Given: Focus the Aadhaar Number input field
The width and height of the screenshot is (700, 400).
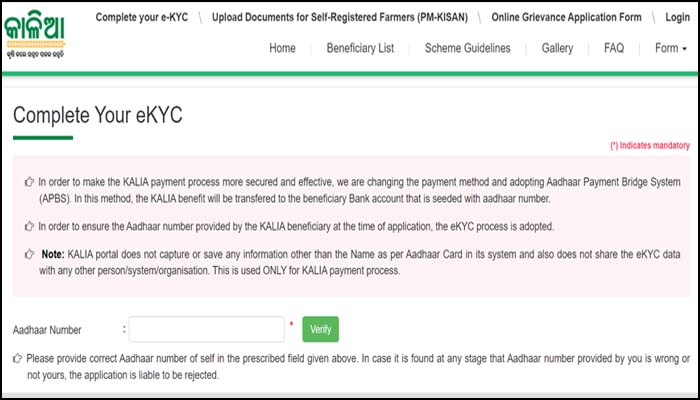Looking at the screenshot, I should [207, 329].
